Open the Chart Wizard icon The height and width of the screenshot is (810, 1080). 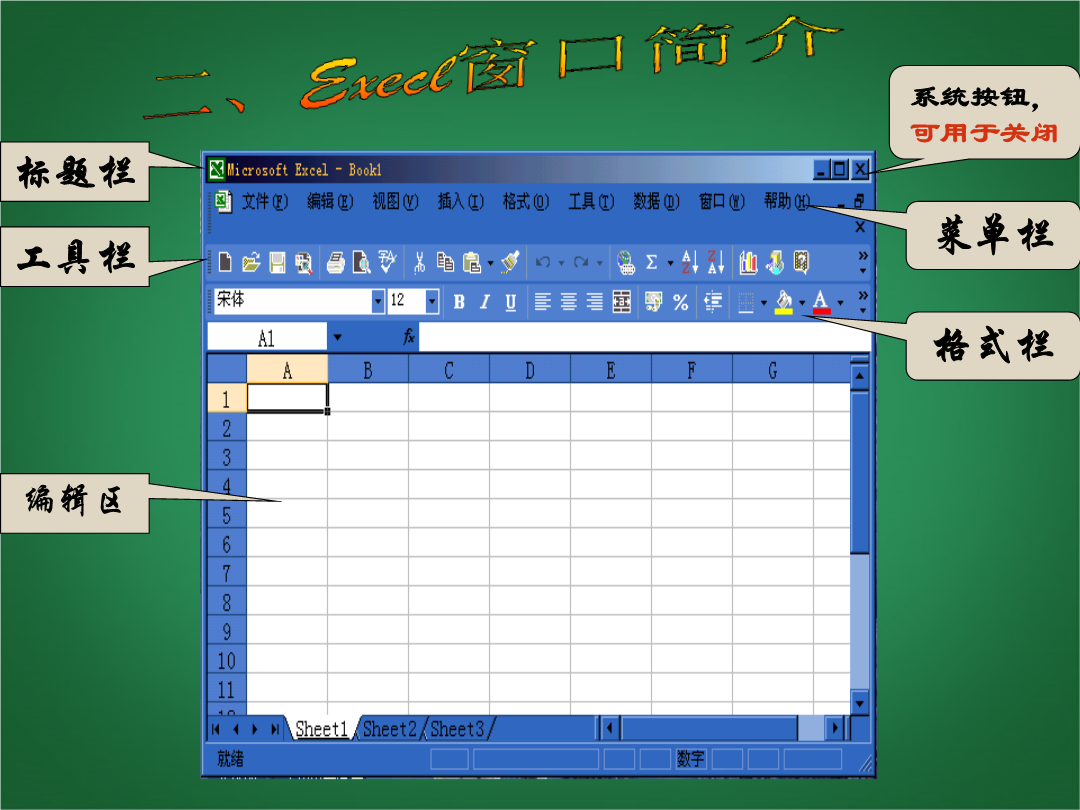tap(748, 262)
